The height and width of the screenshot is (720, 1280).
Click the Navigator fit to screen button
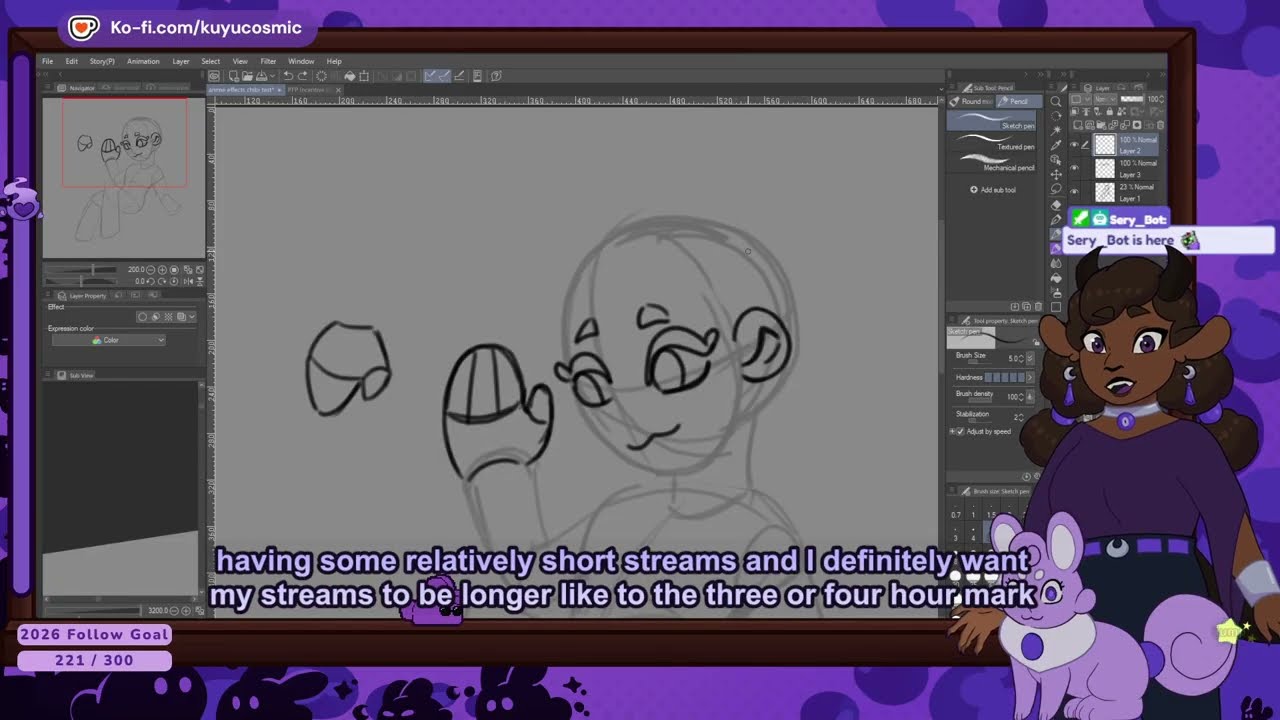174,270
